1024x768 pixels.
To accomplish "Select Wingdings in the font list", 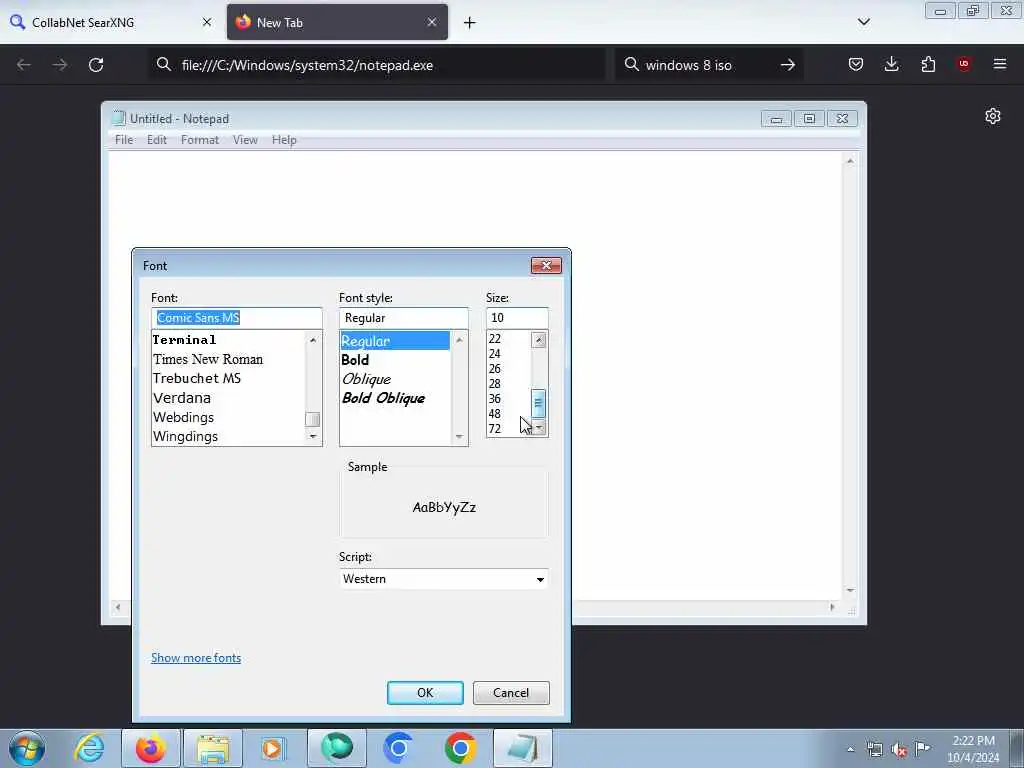I will tap(228, 436).
